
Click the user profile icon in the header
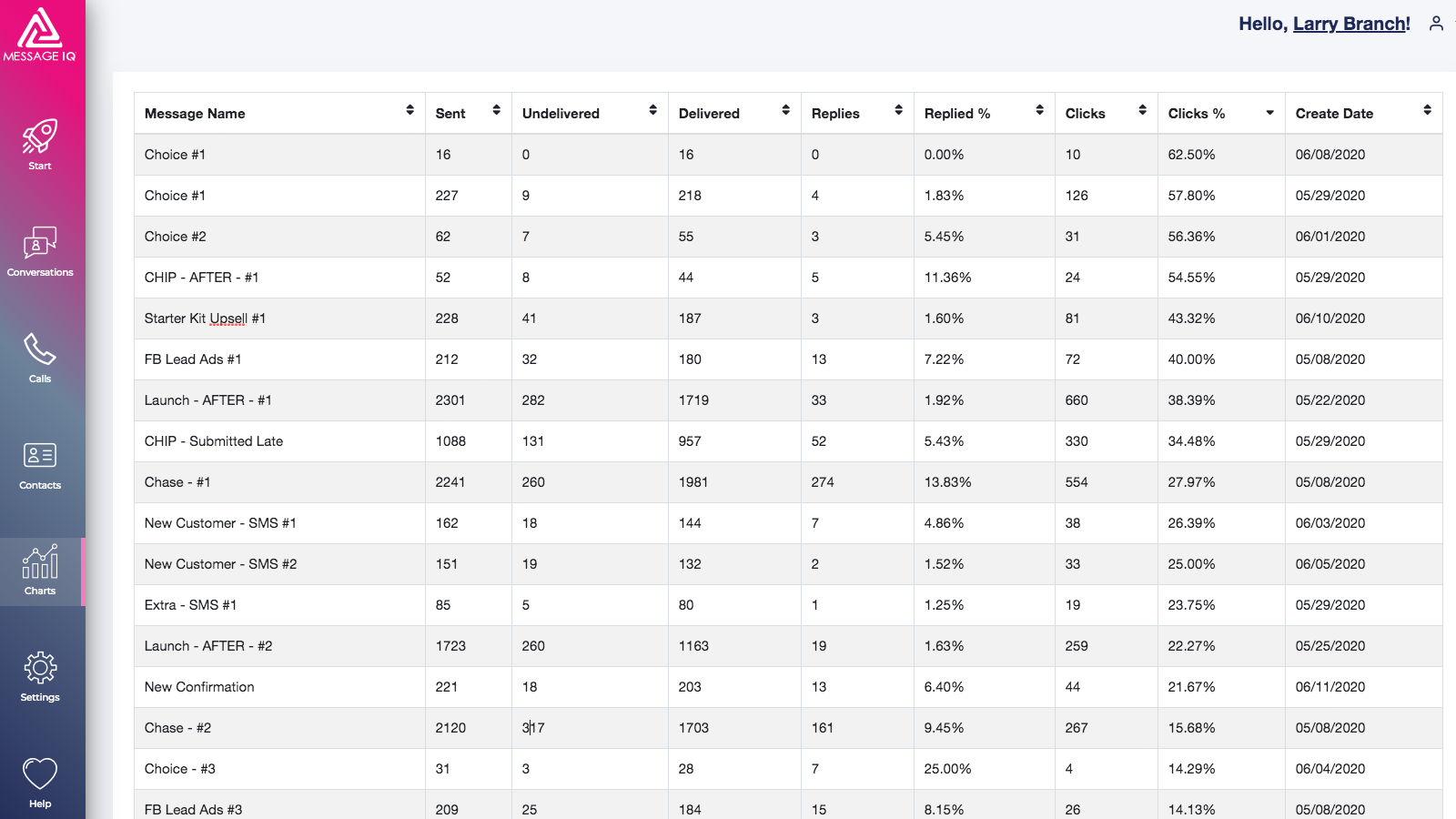coord(1436,24)
